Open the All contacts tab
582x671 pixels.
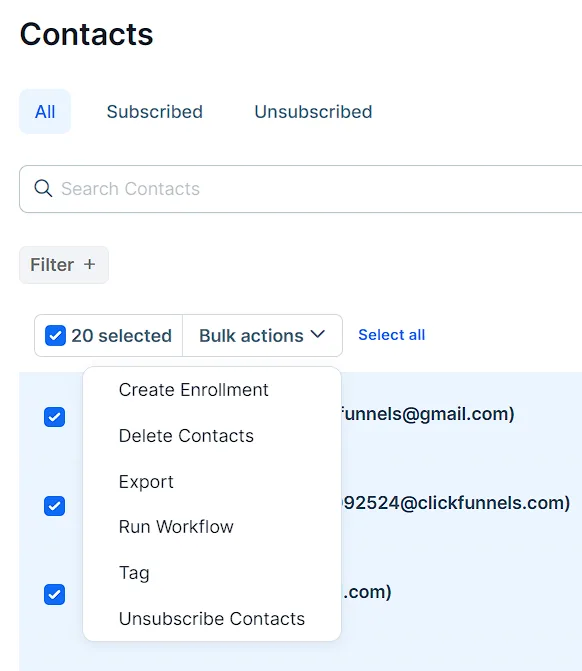tap(45, 112)
